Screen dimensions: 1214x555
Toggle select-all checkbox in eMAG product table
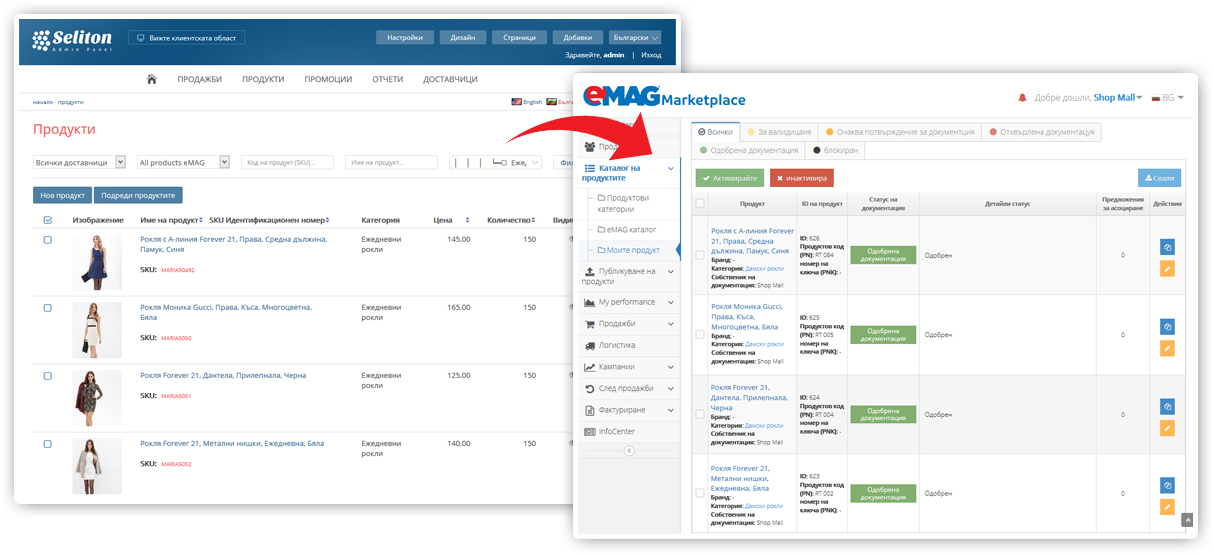click(700, 203)
